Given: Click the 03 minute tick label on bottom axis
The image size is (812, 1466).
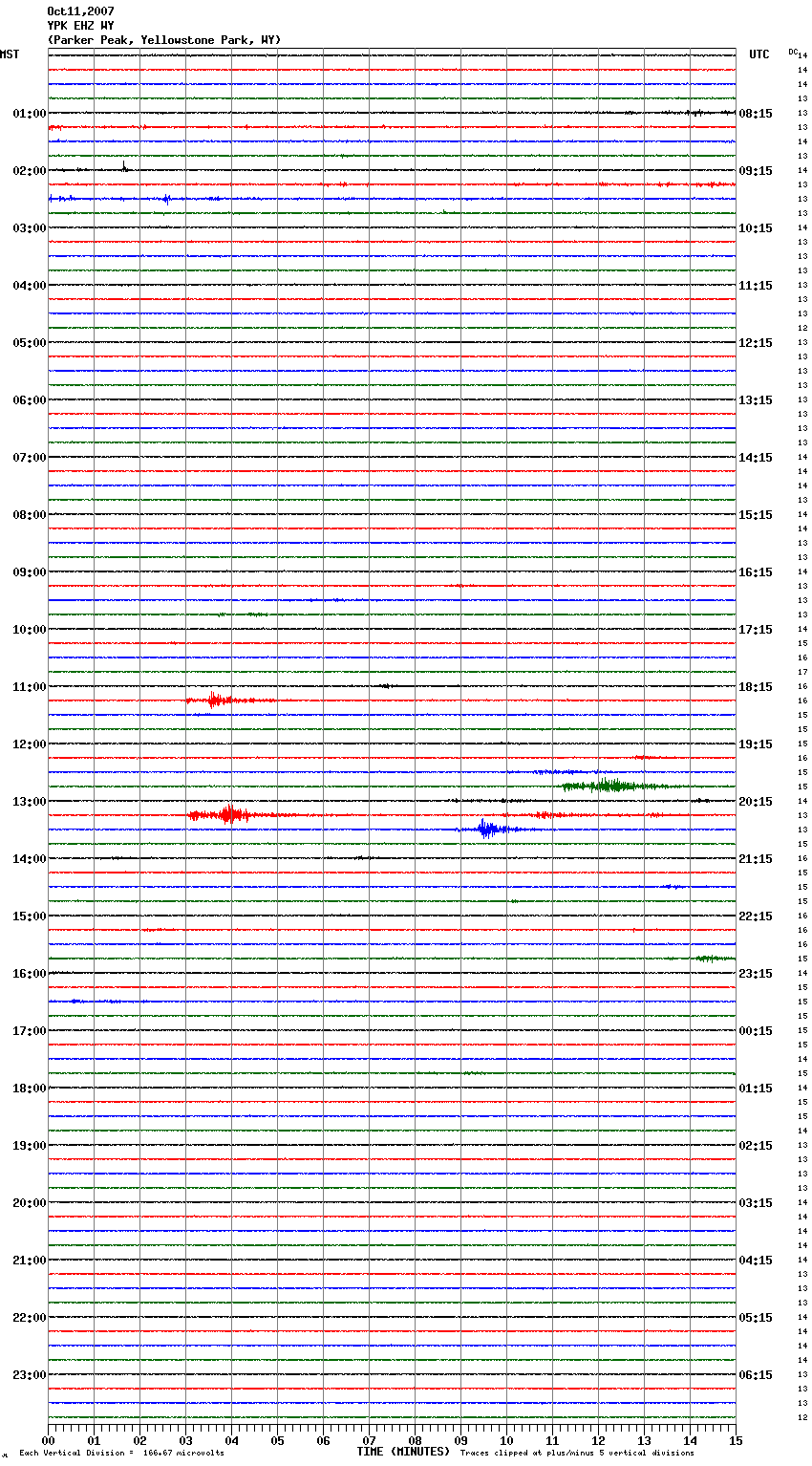Looking at the screenshot, I should 185,1440.
